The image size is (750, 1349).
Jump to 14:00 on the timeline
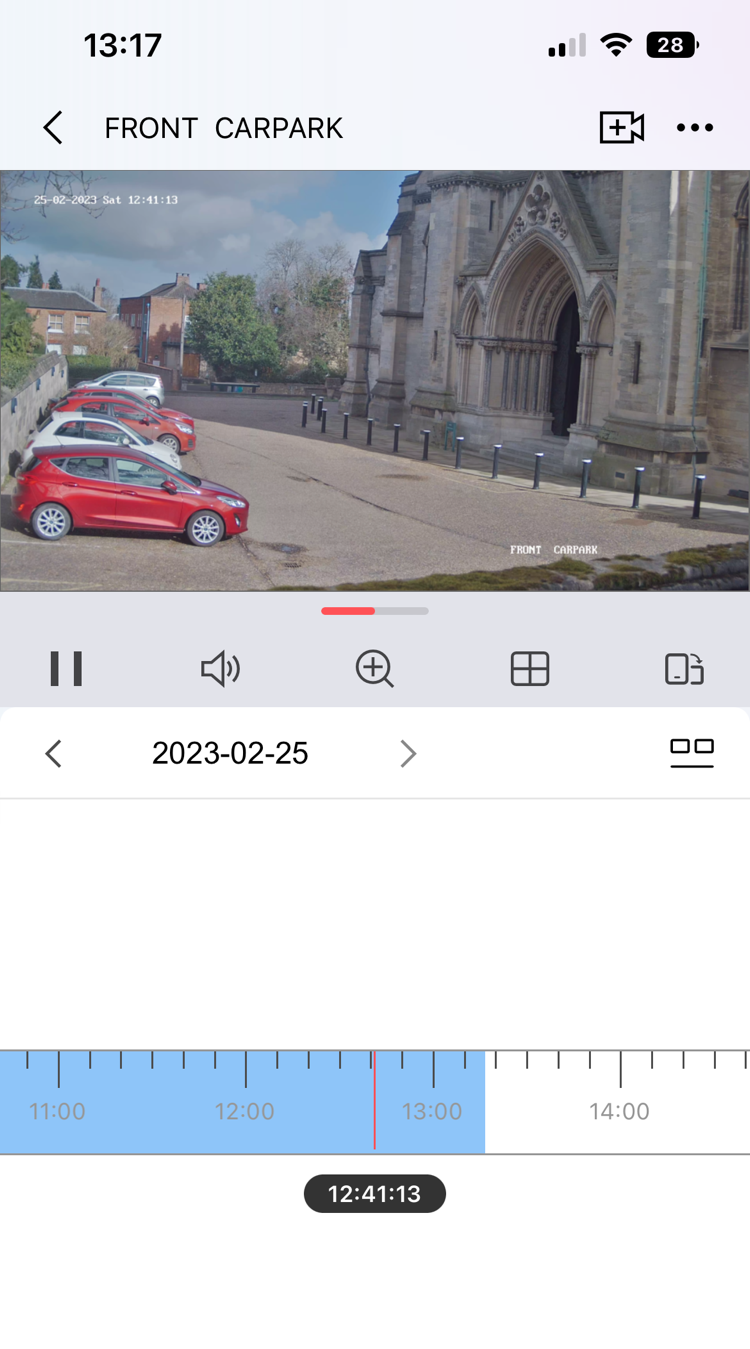620,1111
